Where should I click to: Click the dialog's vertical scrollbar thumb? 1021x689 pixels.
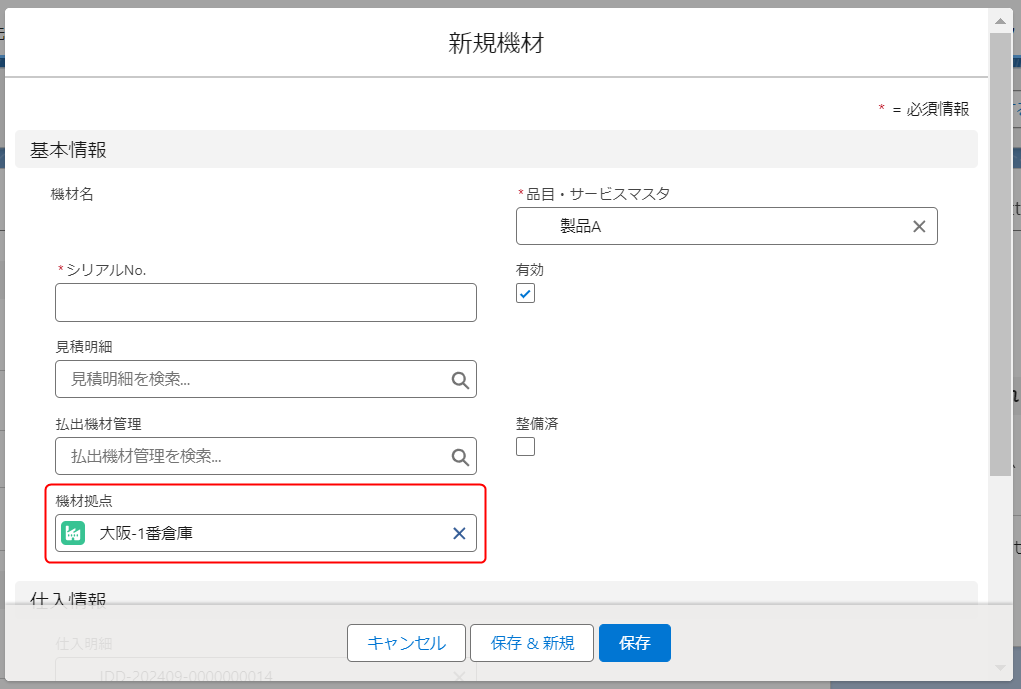pyautogui.click(x=999, y=250)
